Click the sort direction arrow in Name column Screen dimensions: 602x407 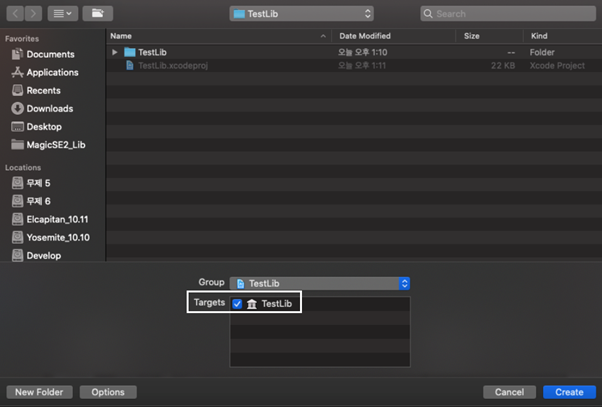pyautogui.click(x=323, y=36)
